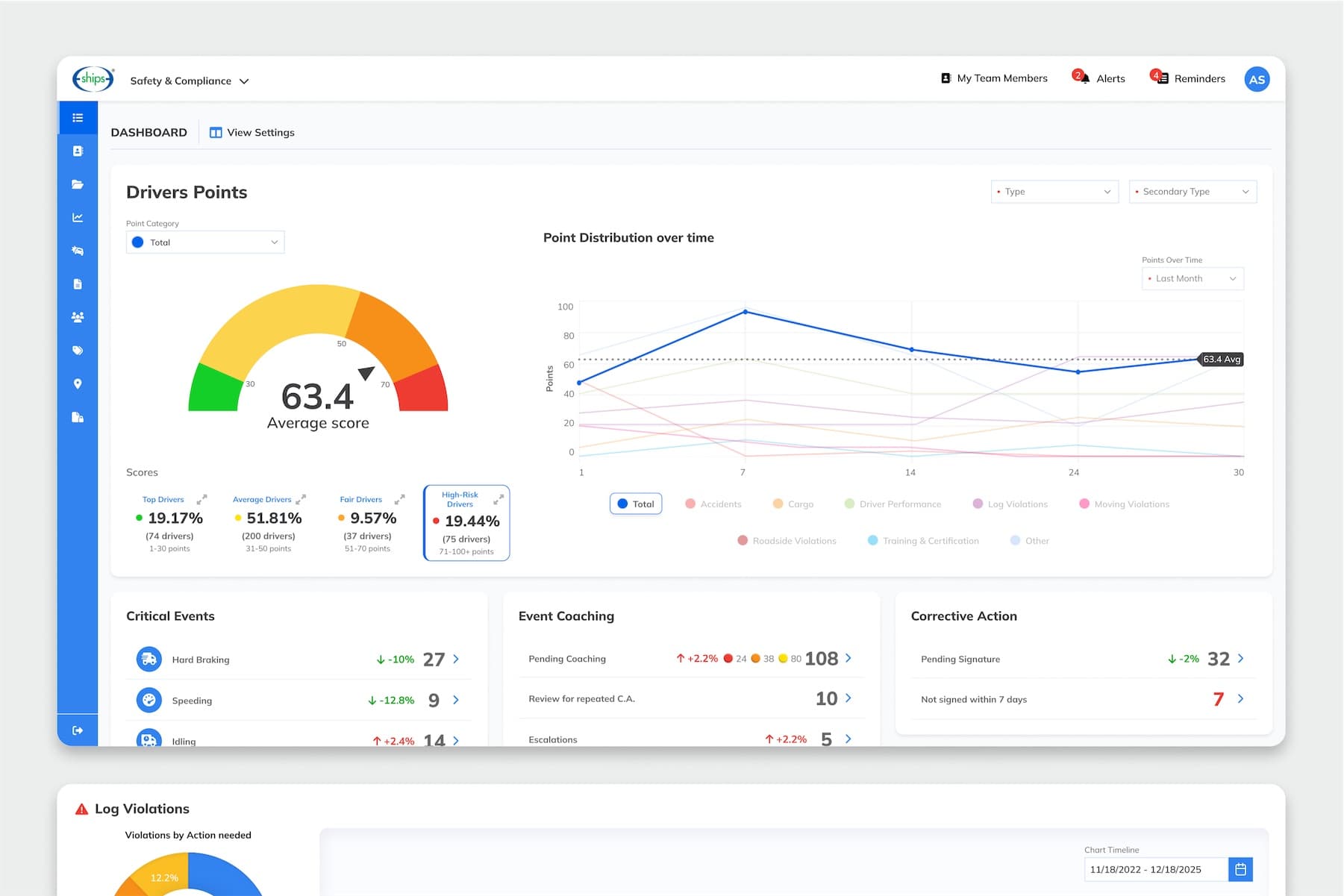Open the folder sidebar icon
Screen dimensions: 1344x896
[x=78, y=184]
